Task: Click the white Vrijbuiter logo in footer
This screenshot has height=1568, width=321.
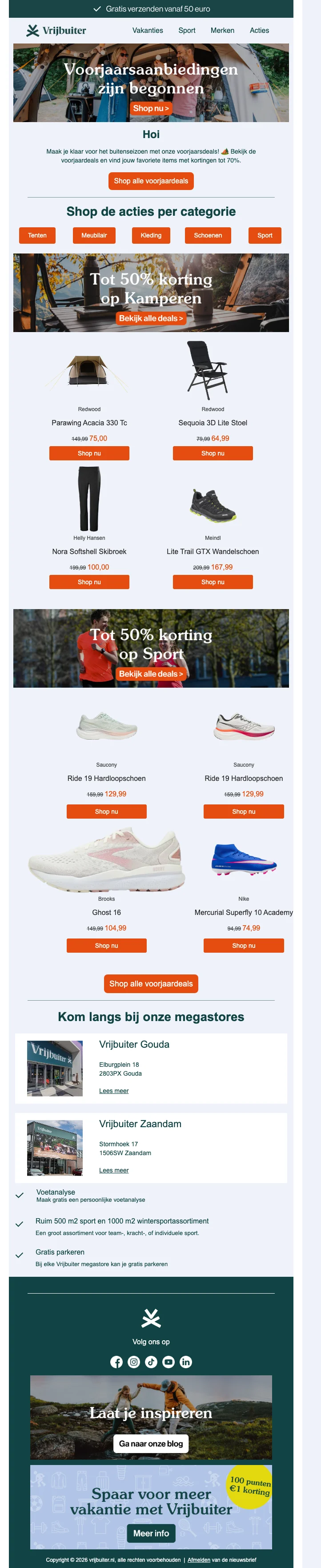Action: 151,1318
